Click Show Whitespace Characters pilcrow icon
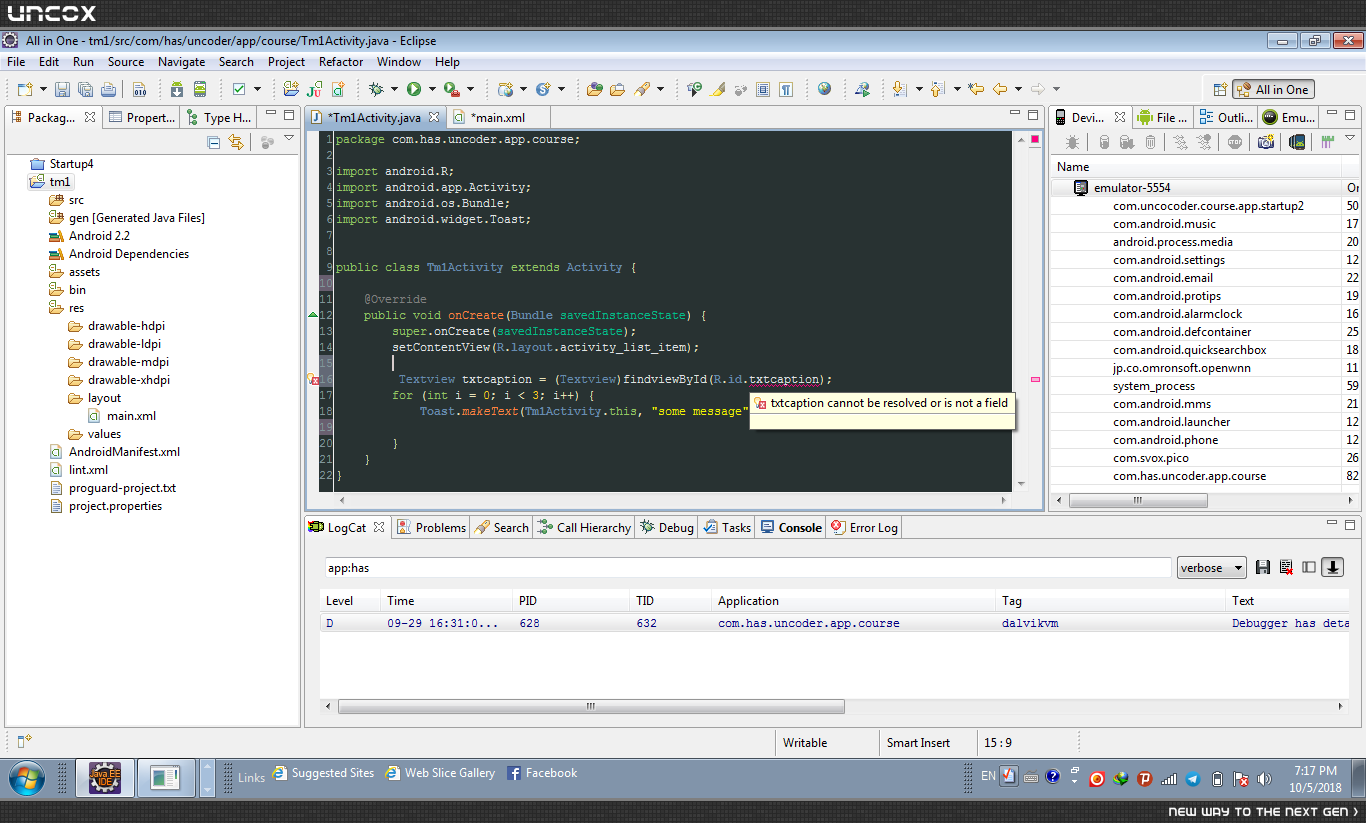Image resolution: width=1366 pixels, height=823 pixels. click(x=787, y=89)
